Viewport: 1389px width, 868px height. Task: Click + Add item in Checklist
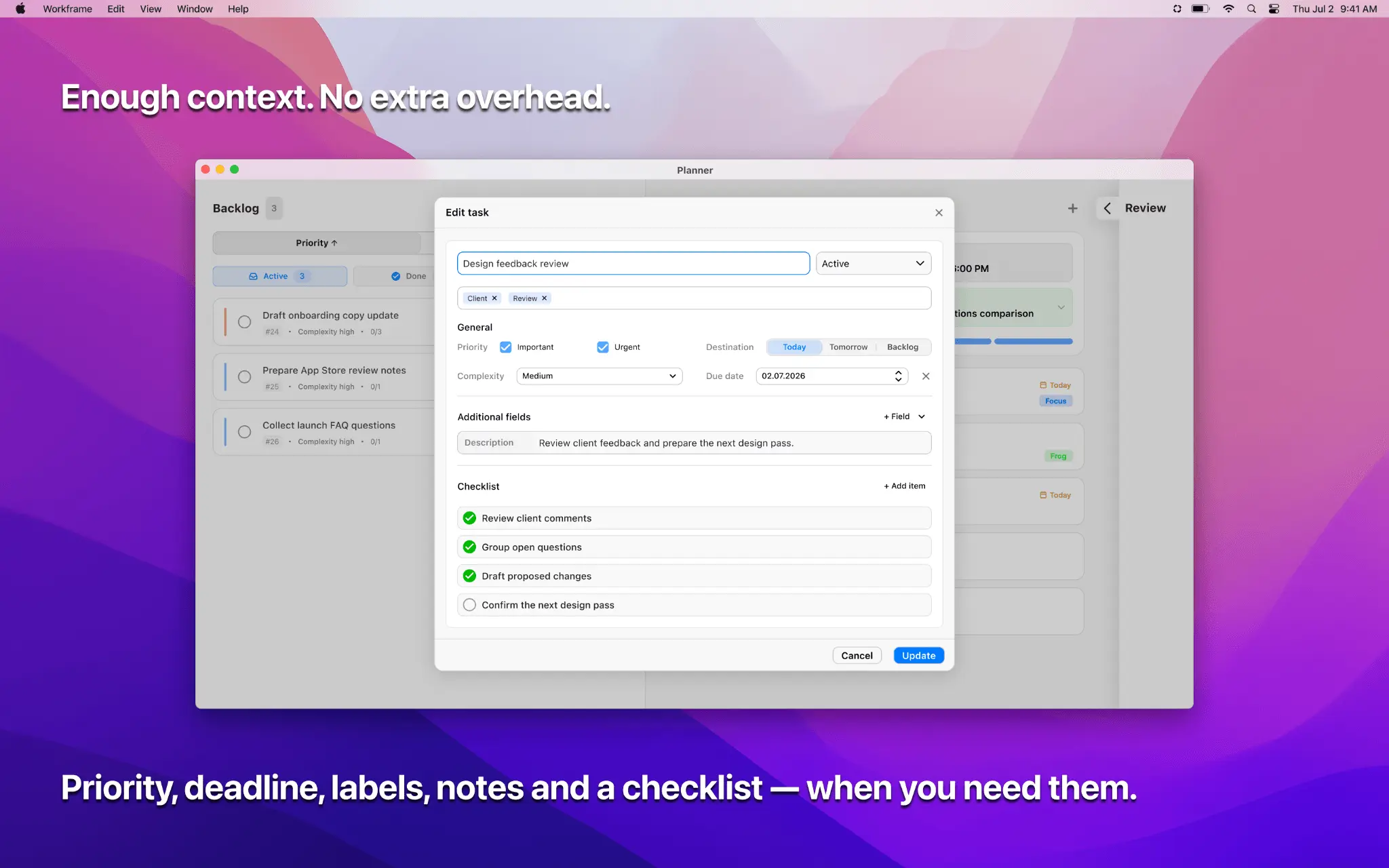click(x=904, y=486)
